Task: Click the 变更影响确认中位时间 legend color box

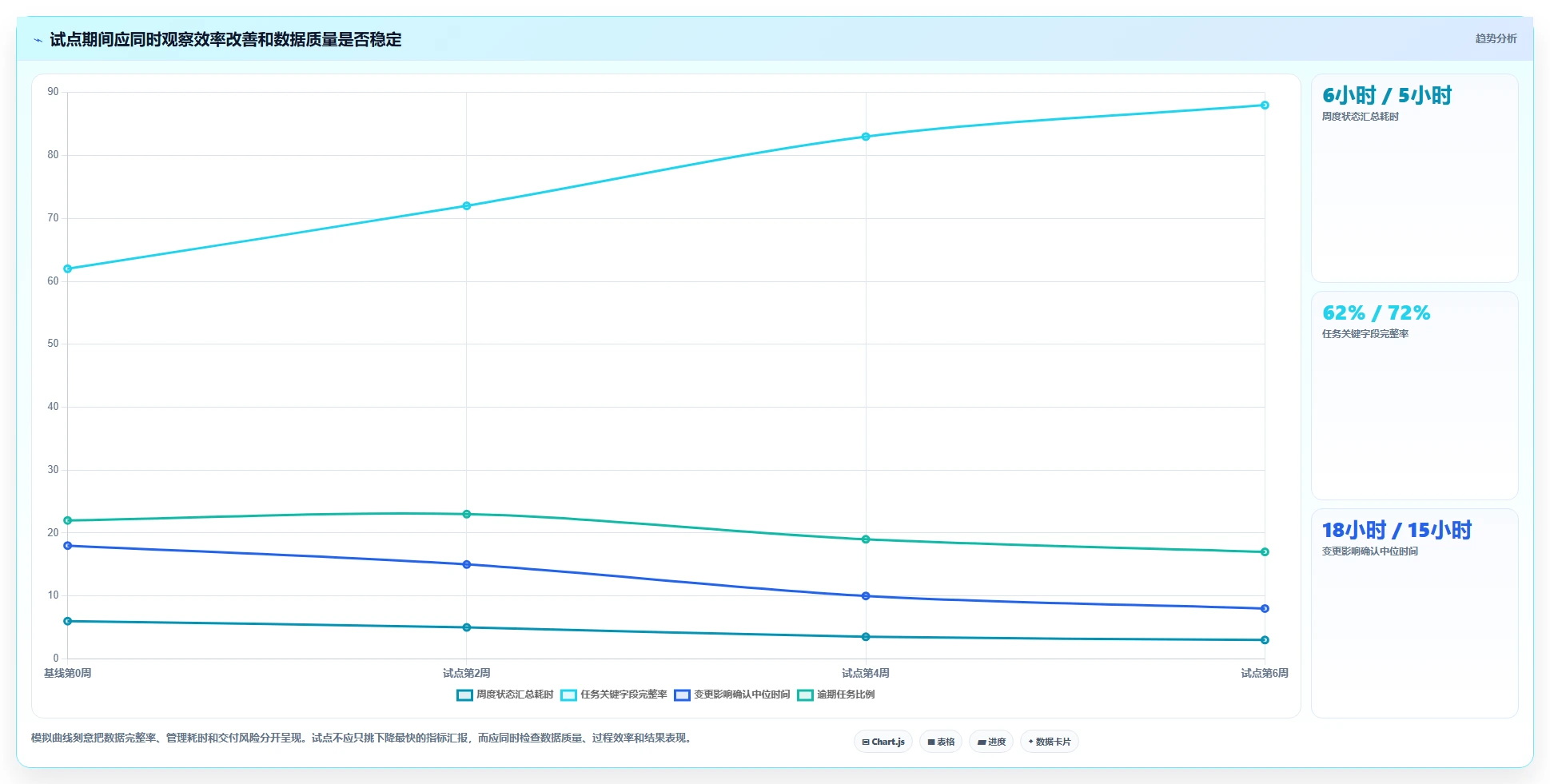Action: pyautogui.click(x=682, y=695)
